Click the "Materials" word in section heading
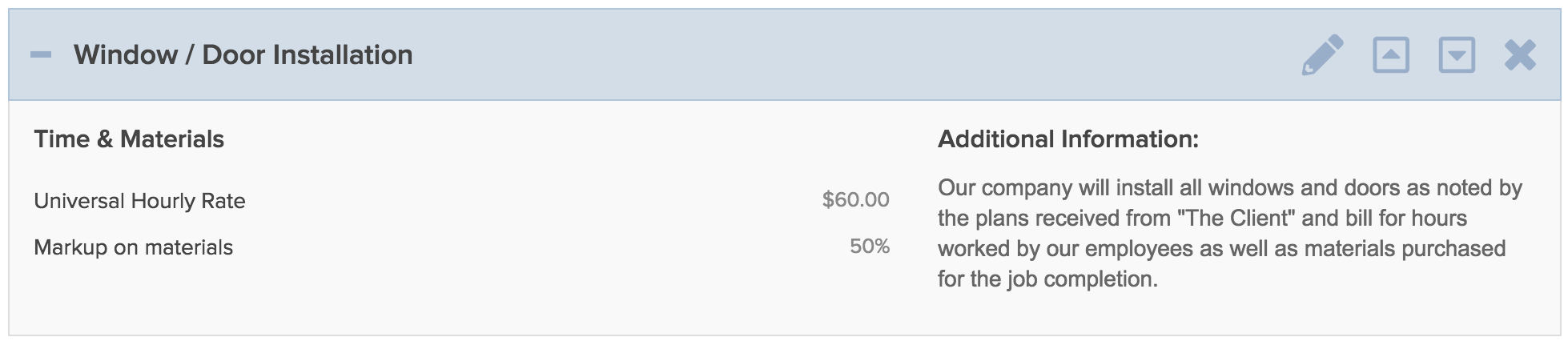 pos(172,139)
